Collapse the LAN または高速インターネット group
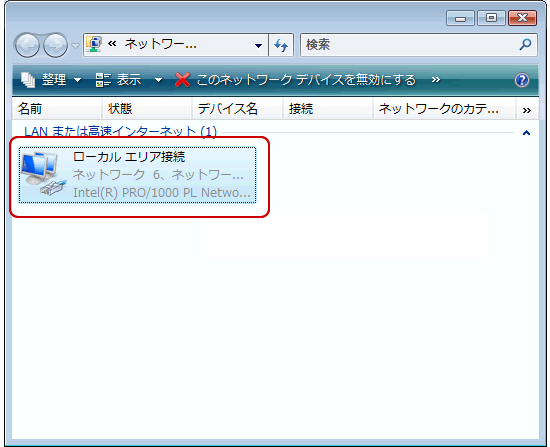Screen dimensions: 550x447 pyautogui.click(x=526, y=133)
